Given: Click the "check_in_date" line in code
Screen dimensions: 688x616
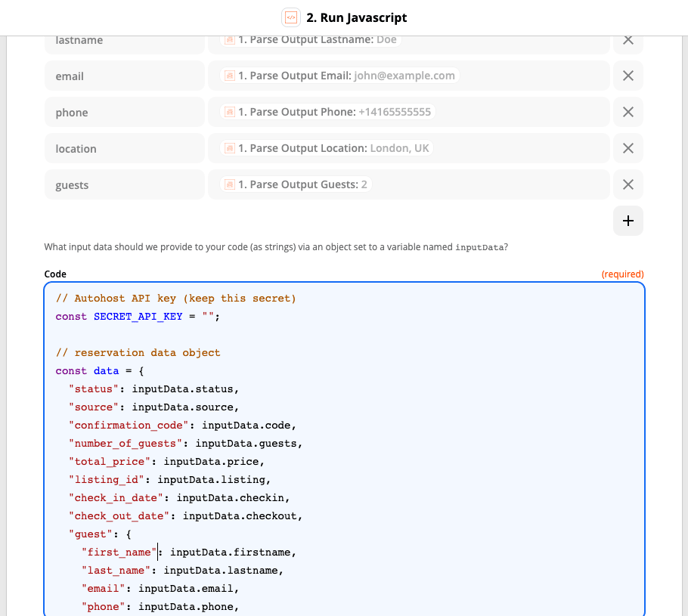Looking at the screenshot, I should point(179,498).
